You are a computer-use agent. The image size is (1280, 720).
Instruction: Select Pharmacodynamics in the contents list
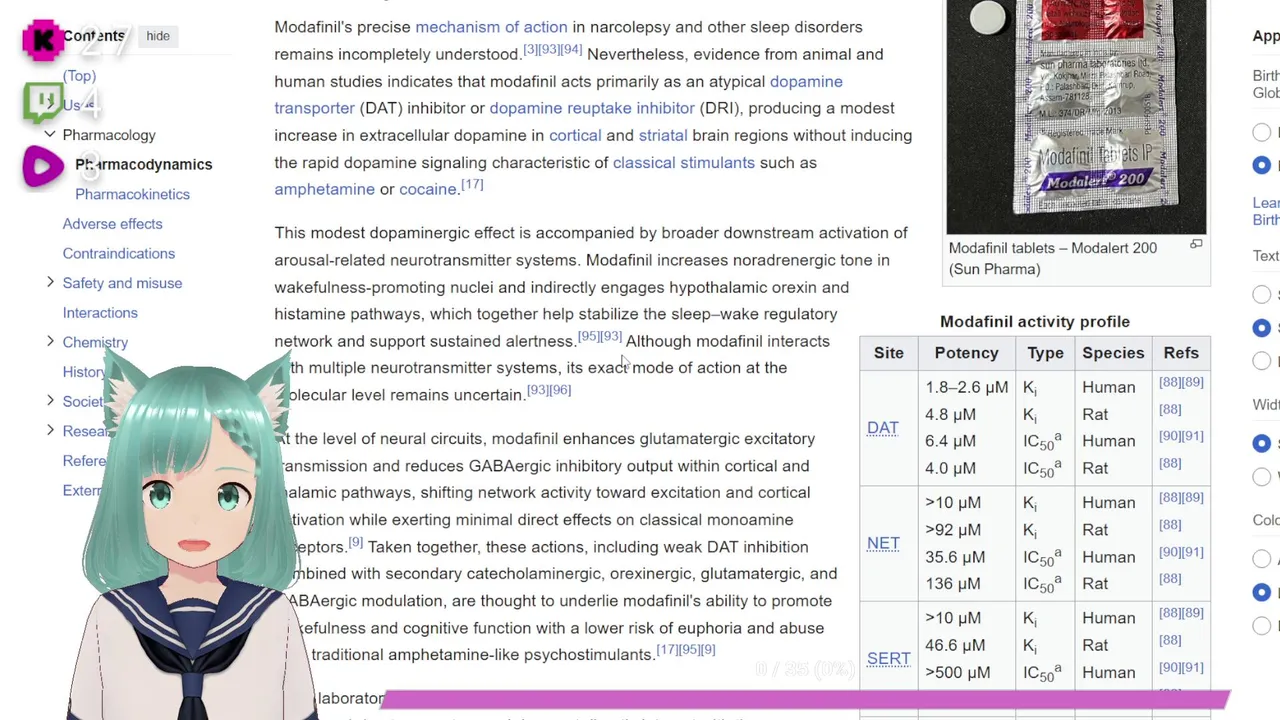[x=143, y=164]
